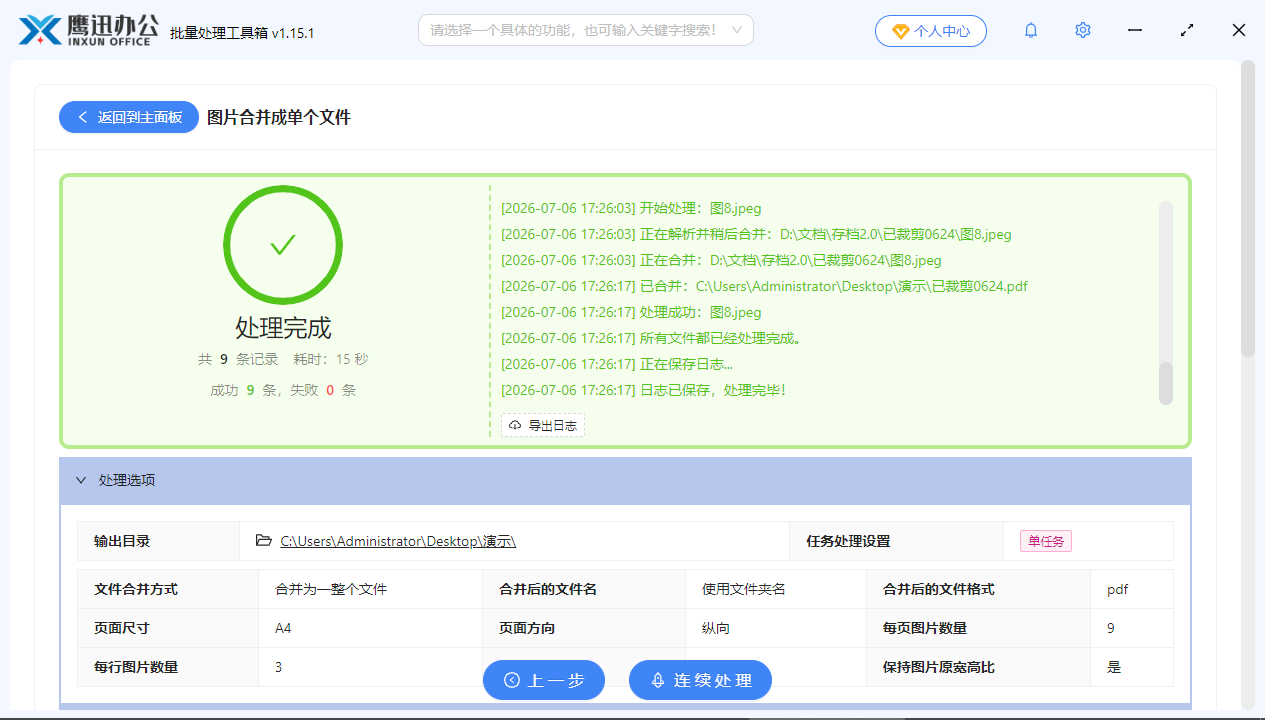1265x720 pixels.
Task: Click the 纵向 orientation value
Action: (x=716, y=628)
